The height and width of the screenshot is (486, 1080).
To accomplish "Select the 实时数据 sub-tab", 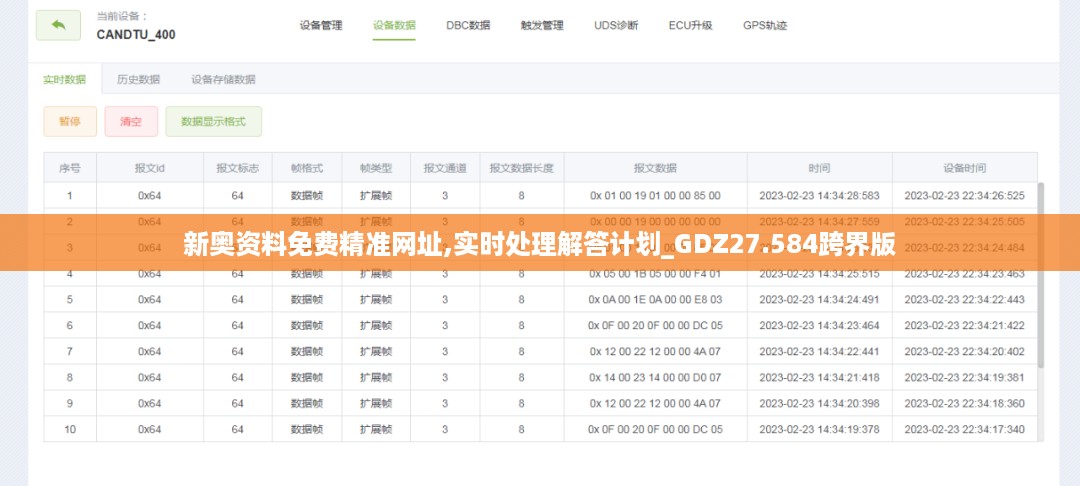I will (x=64, y=79).
